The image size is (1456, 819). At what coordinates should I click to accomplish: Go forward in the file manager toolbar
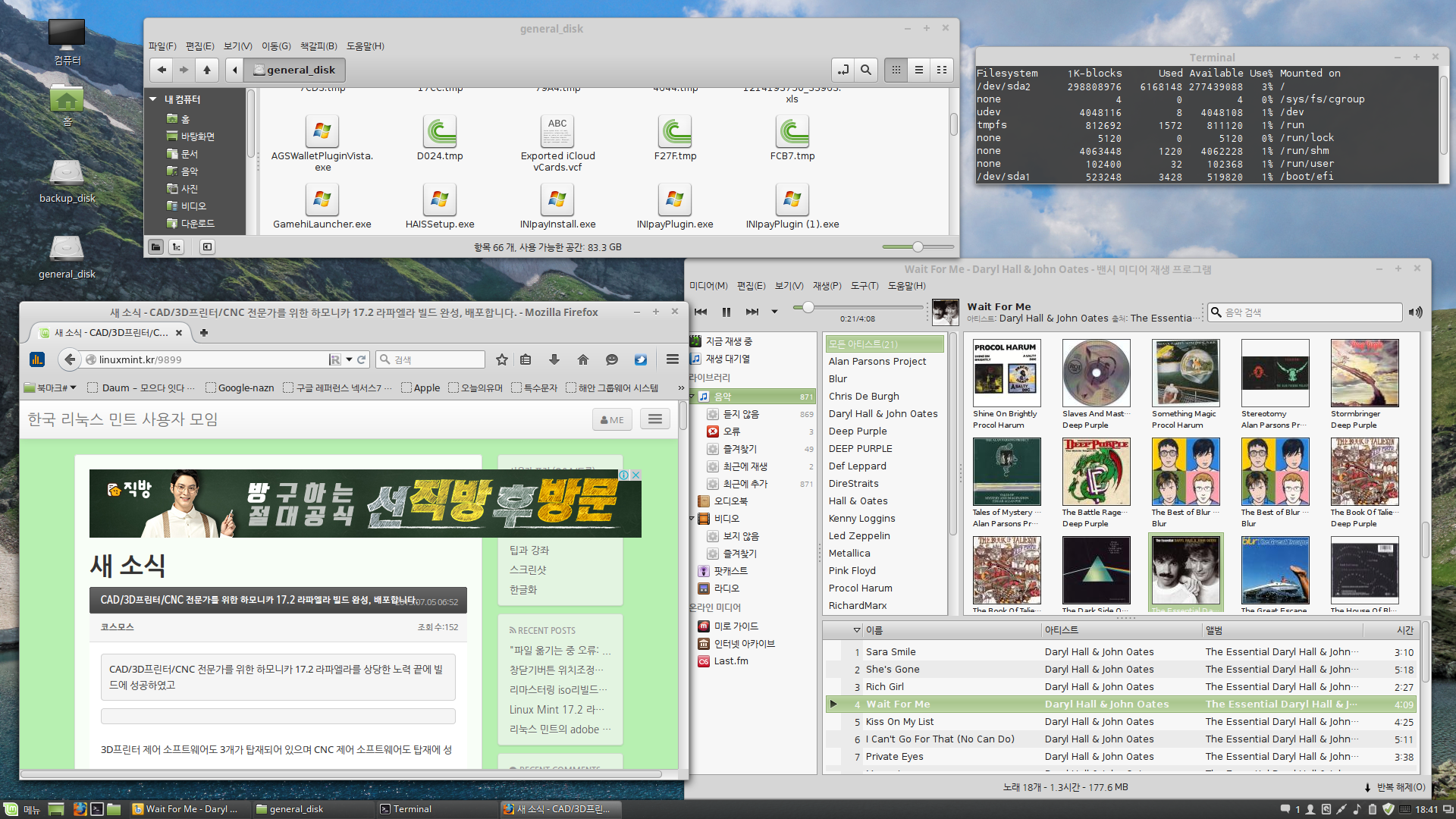pyautogui.click(x=184, y=70)
